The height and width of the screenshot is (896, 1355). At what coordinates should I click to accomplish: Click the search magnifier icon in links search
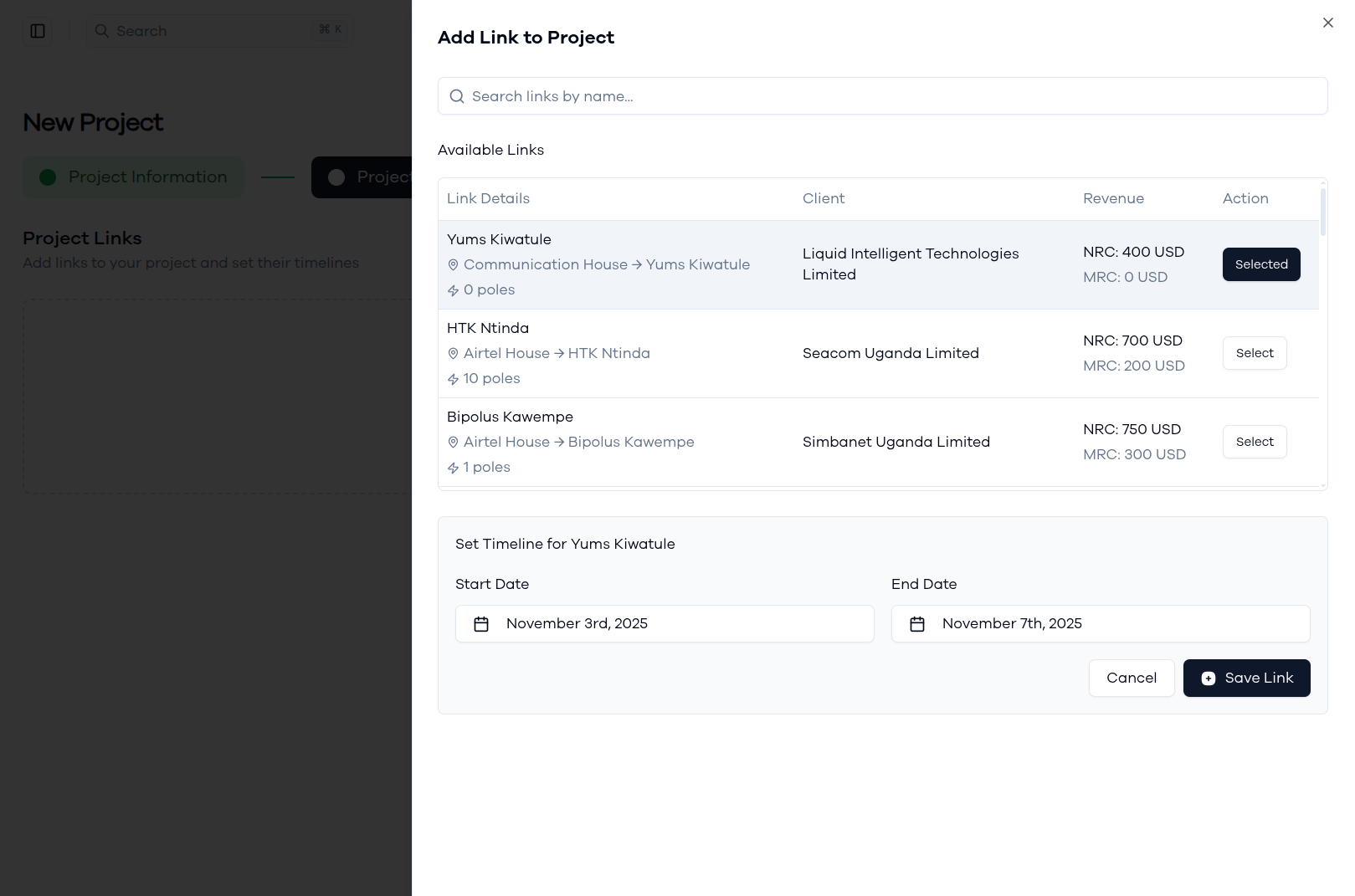pos(457,96)
